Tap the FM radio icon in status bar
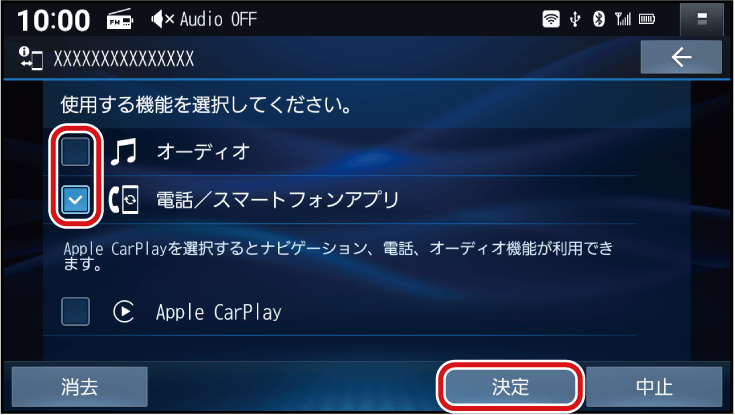 coord(120,20)
